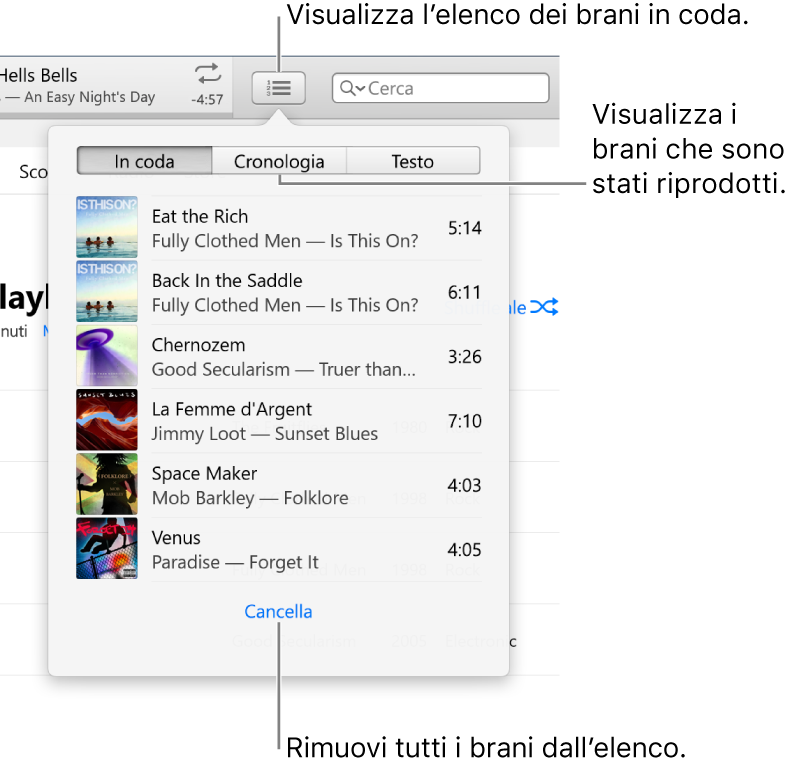This screenshot has height=763, width=793.
Task: Select the song title Eat the Rich
Action: 200,216
